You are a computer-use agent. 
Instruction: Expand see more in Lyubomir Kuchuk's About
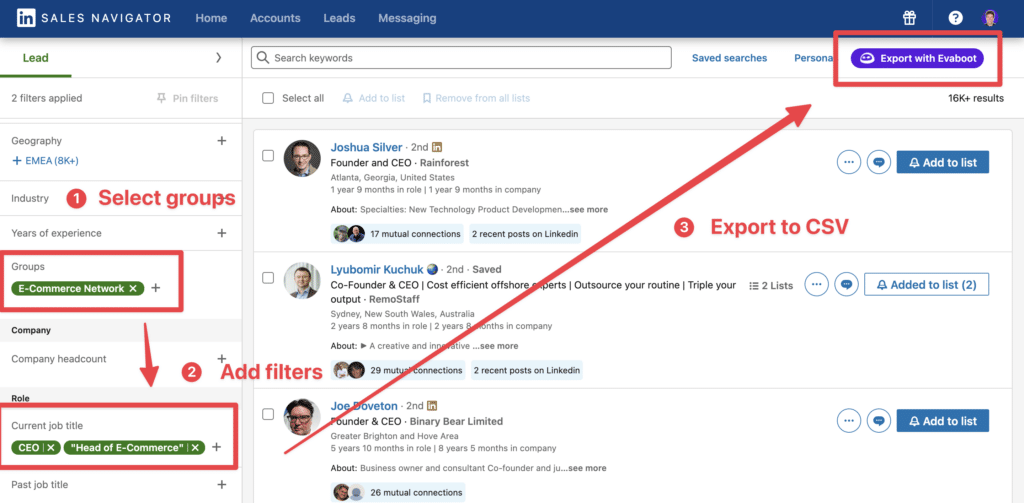coord(498,346)
